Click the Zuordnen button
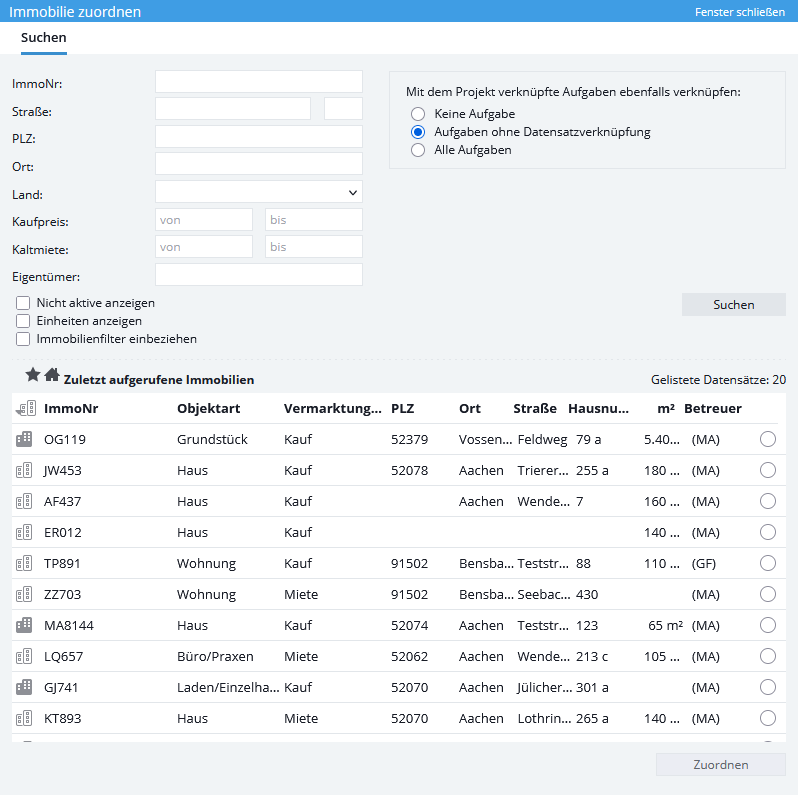Viewport: 798px width, 795px height. tap(721, 764)
